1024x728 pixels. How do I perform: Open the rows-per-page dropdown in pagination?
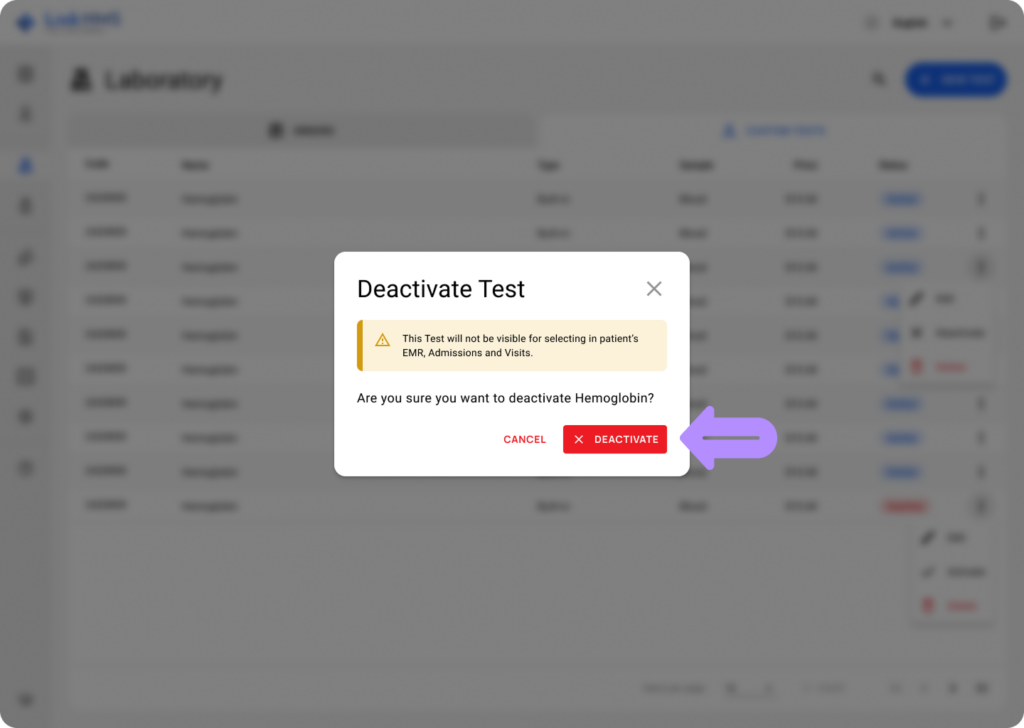748,688
